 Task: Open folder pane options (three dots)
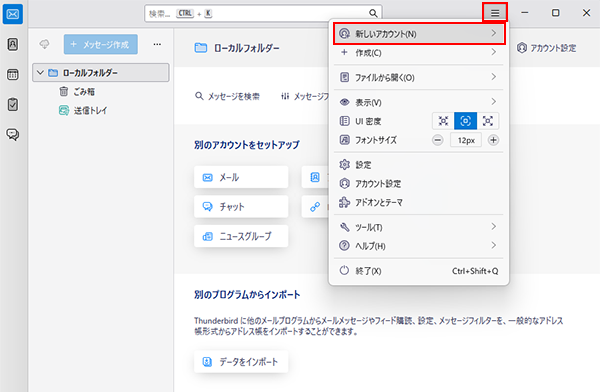[157, 44]
